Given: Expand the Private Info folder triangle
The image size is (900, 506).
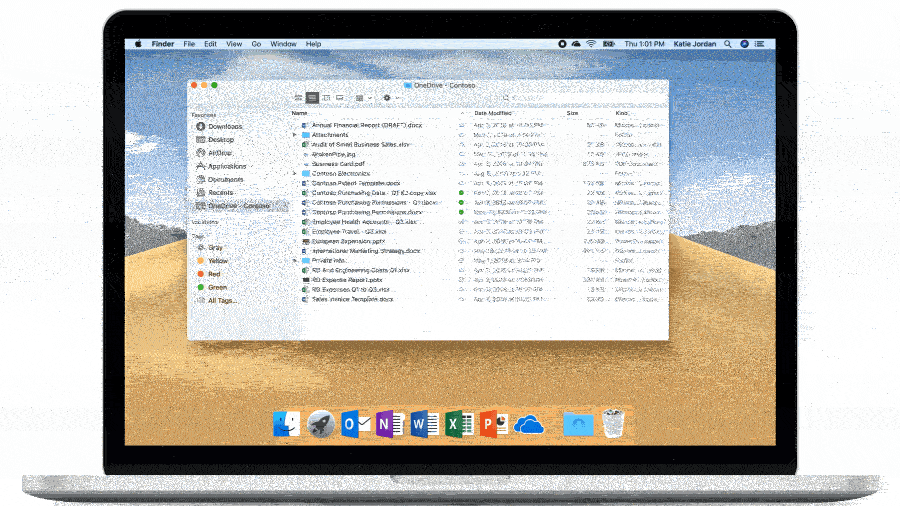Looking at the screenshot, I should click(295, 260).
